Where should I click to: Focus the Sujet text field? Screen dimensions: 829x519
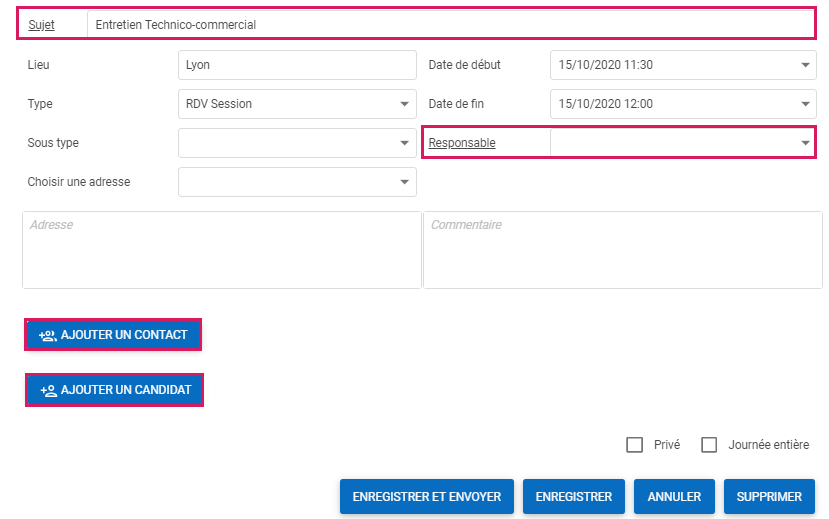click(x=448, y=25)
